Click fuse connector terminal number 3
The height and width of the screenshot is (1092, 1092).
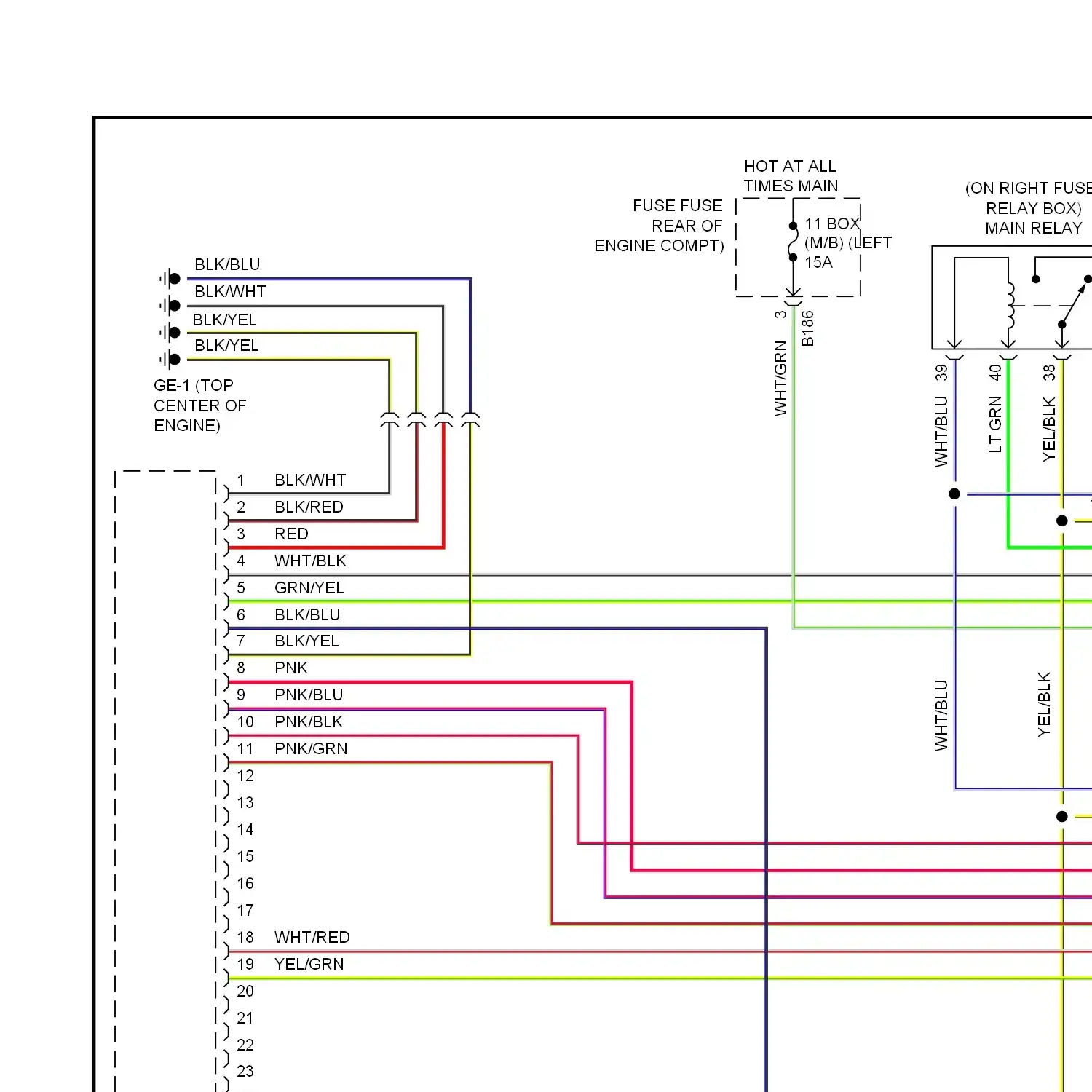(780, 314)
